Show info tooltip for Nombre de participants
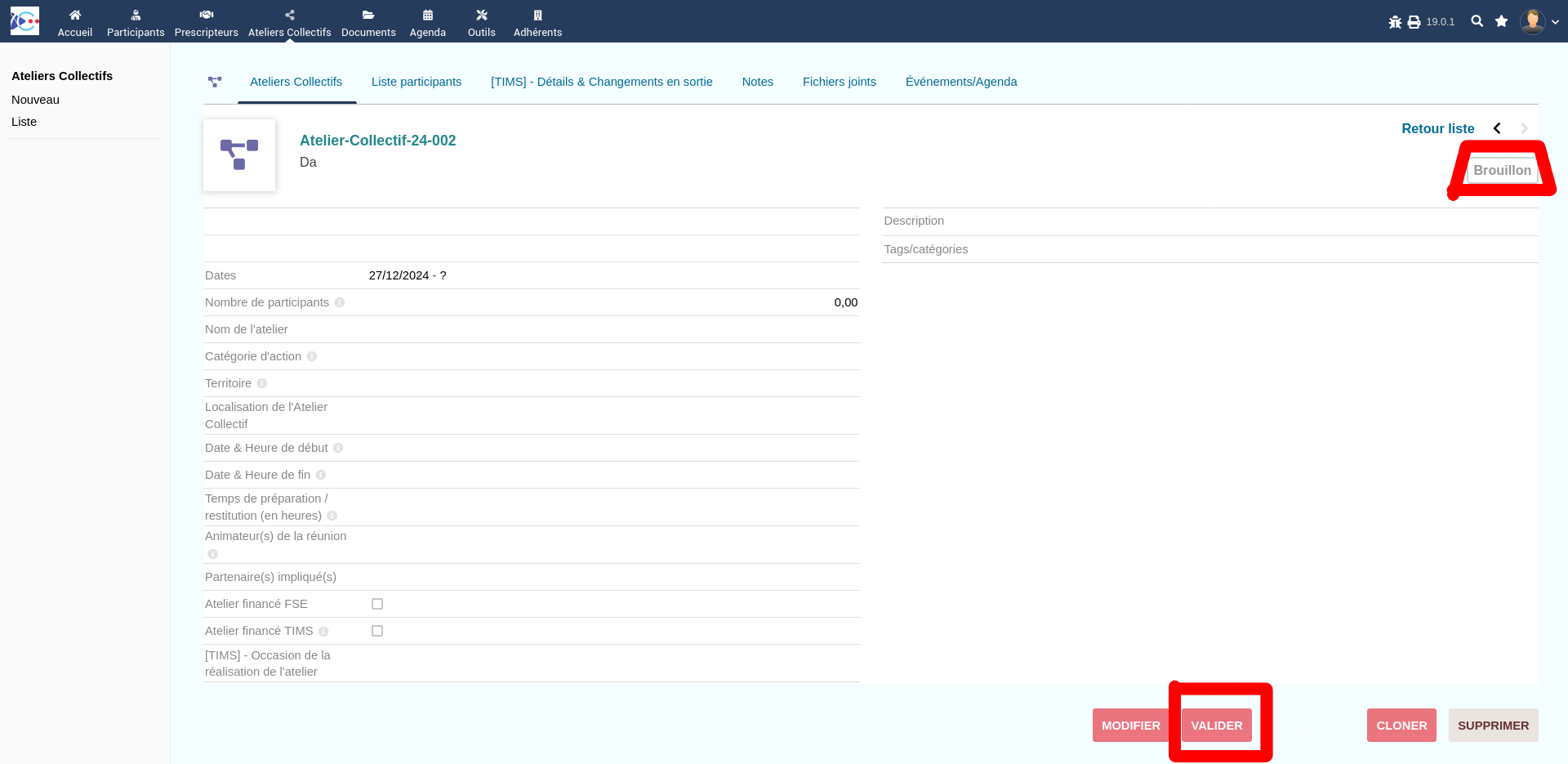 (340, 302)
